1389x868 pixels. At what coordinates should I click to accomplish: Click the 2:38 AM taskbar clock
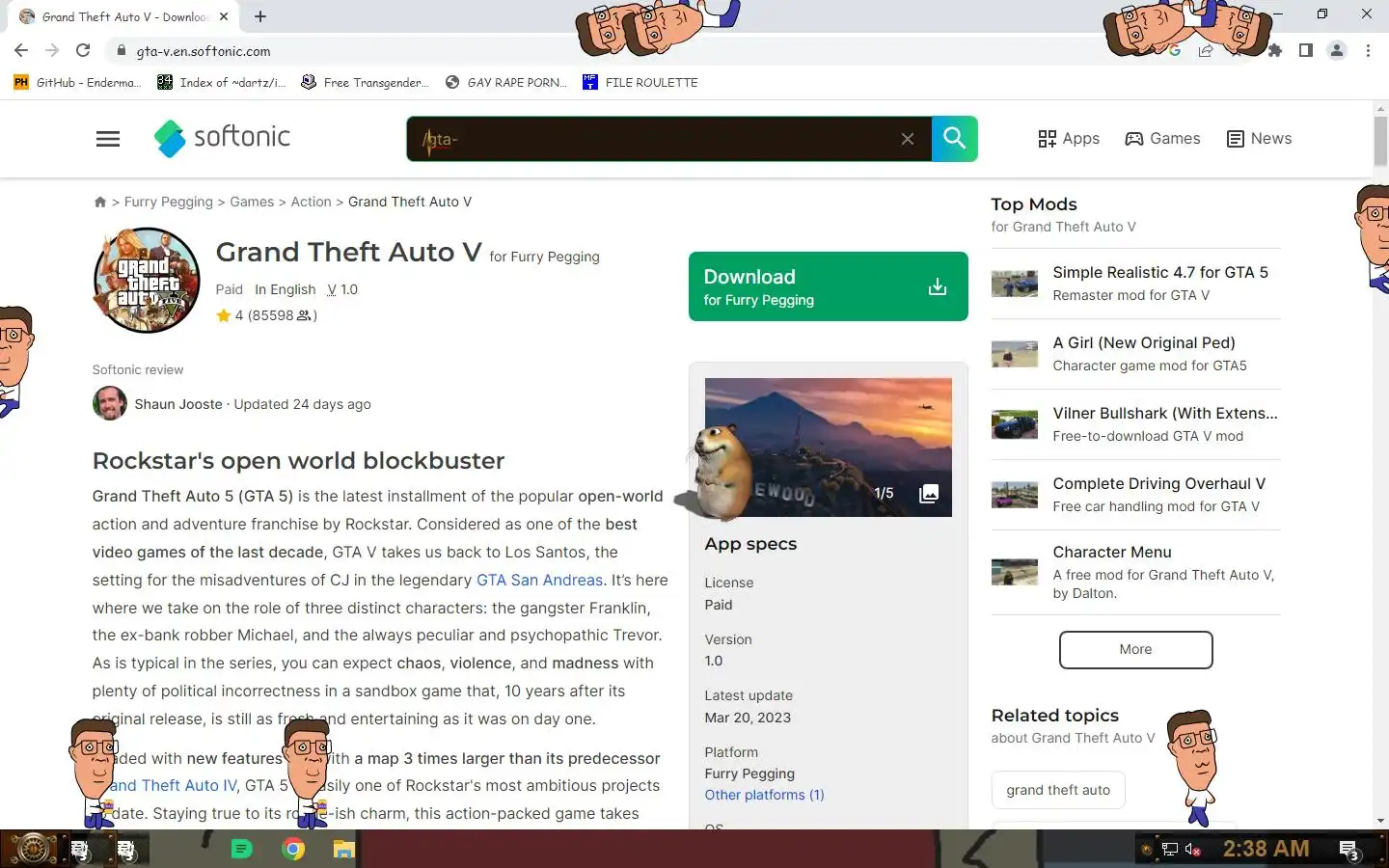coord(1266,850)
